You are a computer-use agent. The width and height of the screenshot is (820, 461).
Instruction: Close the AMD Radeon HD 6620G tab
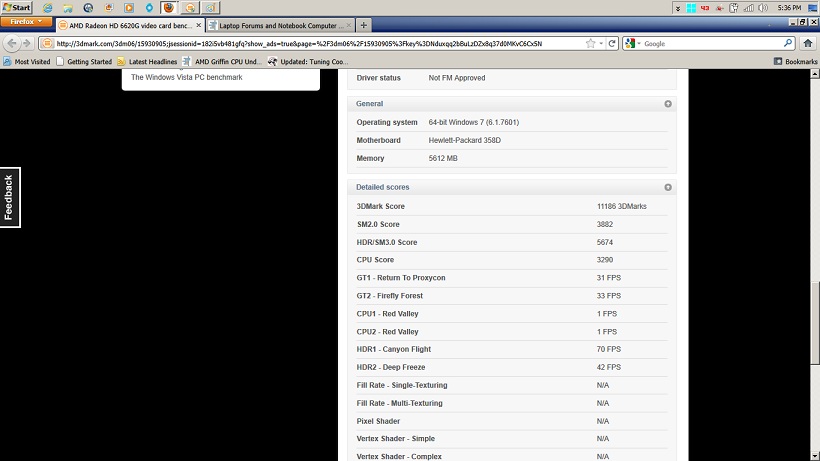tap(199, 25)
